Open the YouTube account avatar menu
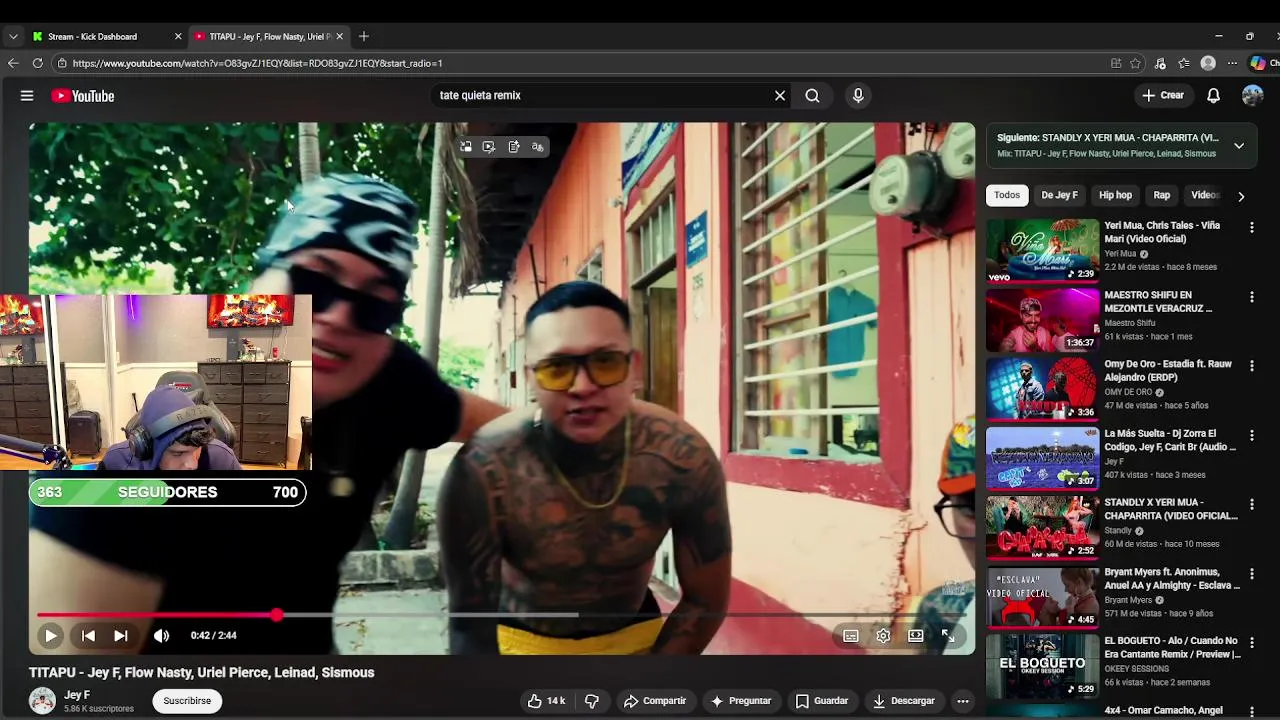Screen dimensions: 1280x720 1253,96
